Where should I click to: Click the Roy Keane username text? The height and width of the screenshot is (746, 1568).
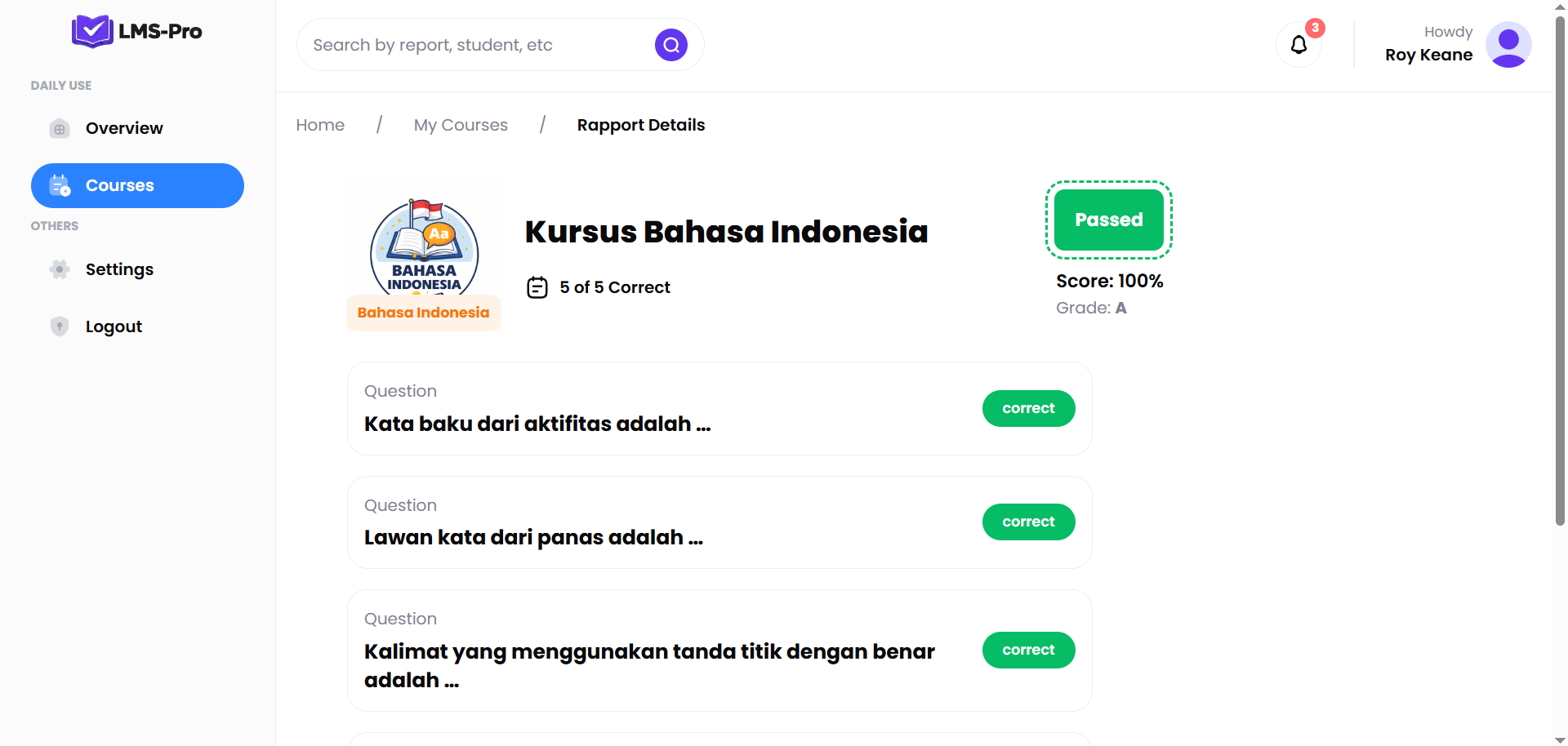[x=1428, y=55]
